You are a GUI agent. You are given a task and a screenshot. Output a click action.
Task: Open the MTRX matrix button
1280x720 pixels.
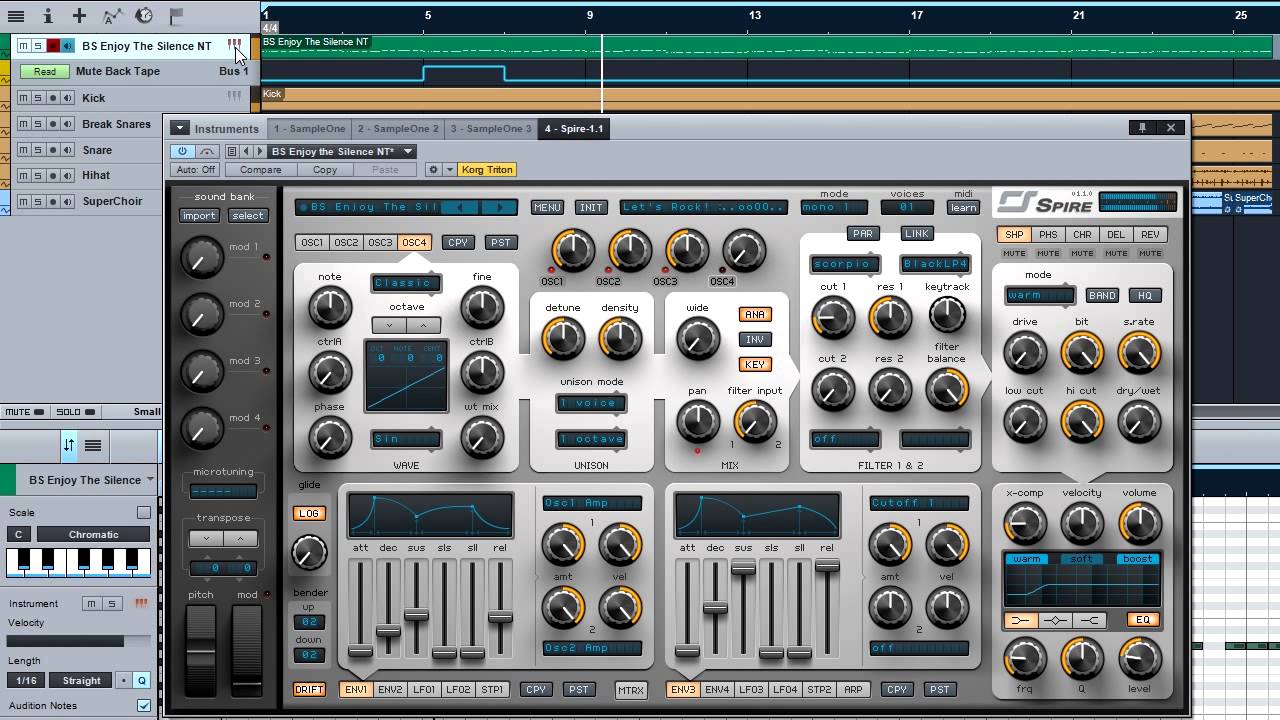[631, 690]
